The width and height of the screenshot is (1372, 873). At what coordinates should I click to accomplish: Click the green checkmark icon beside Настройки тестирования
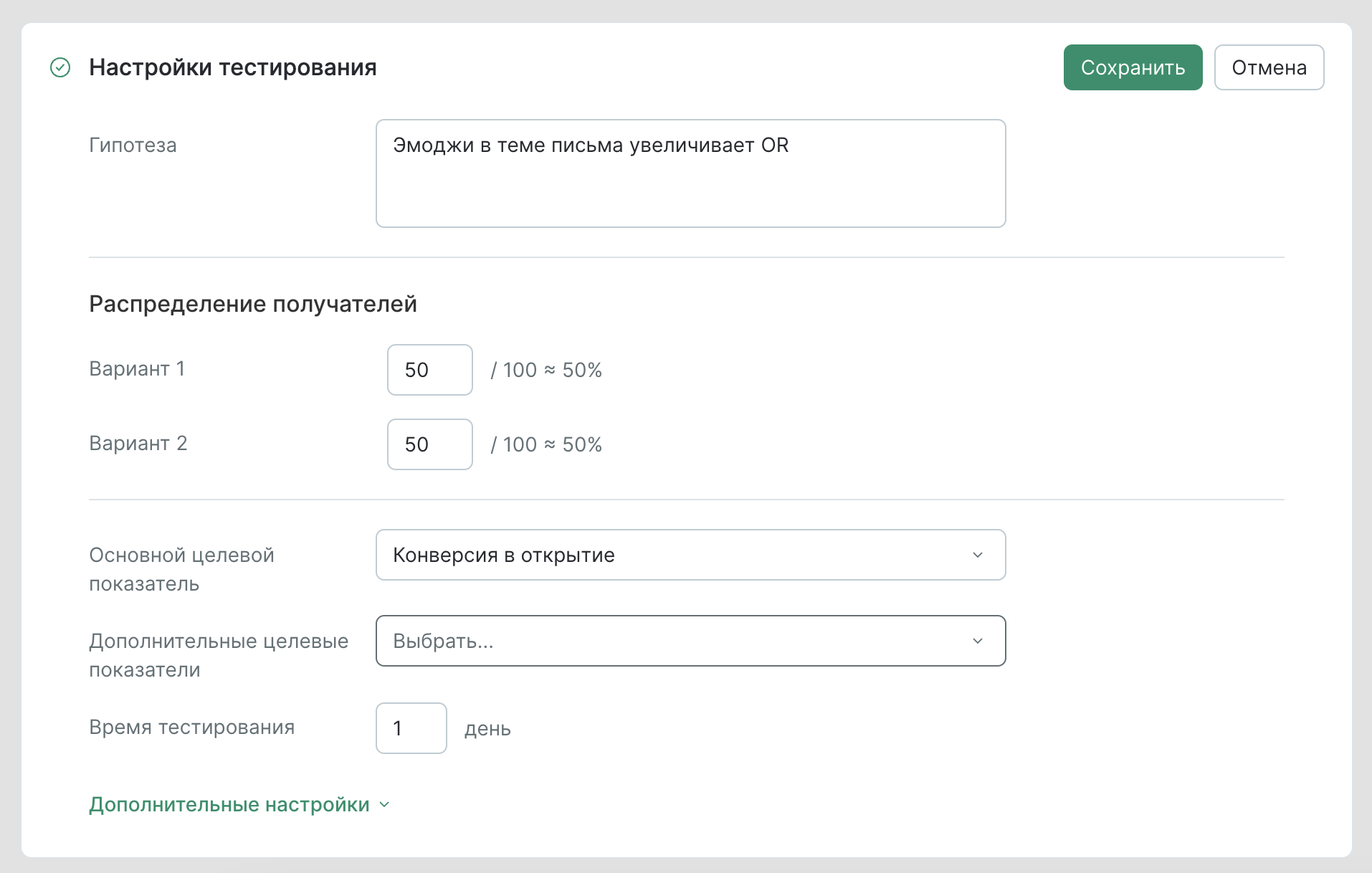click(60, 67)
